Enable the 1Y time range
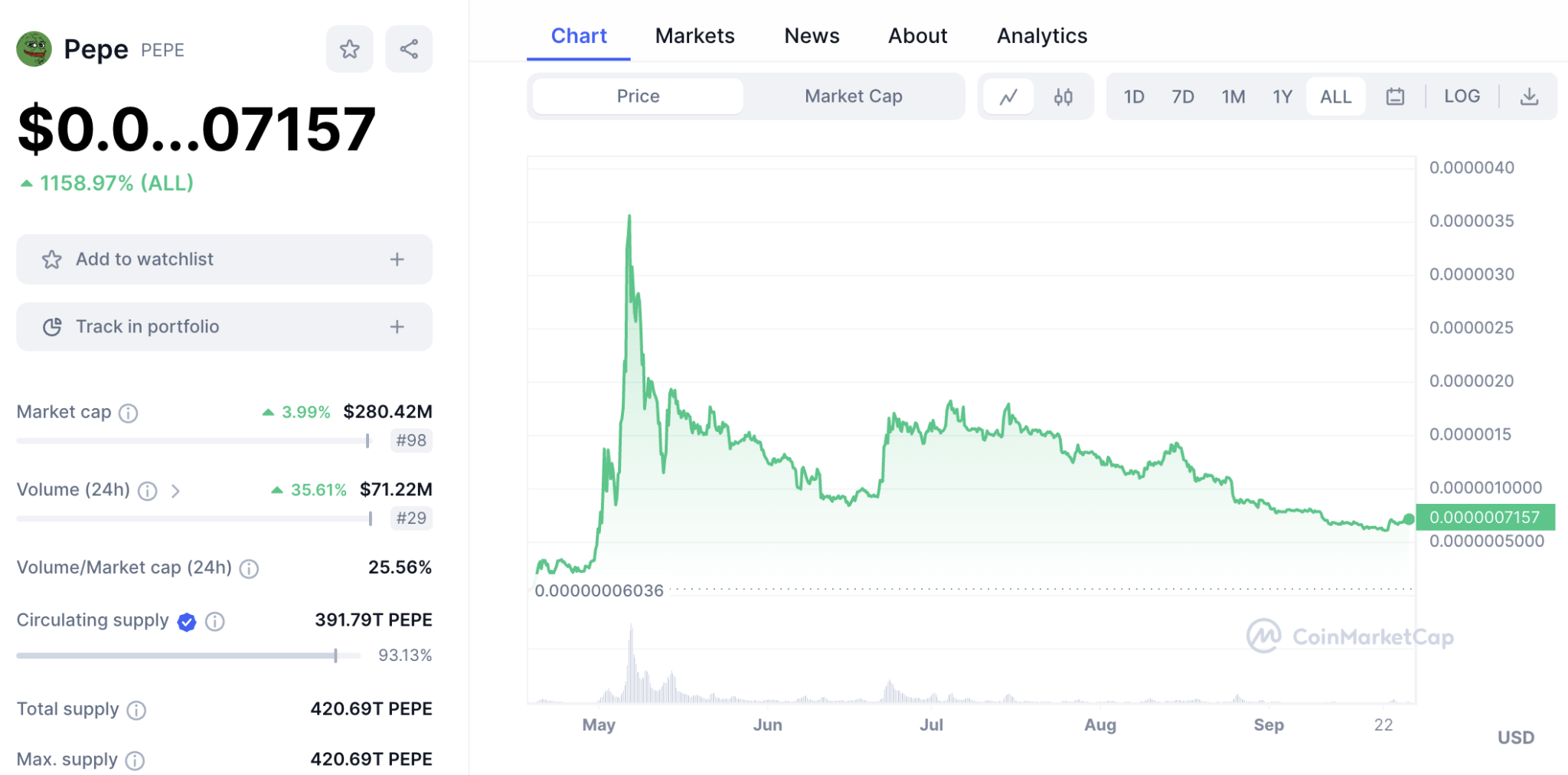The width and height of the screenshot is (1568, 775). coord(1282,96)
